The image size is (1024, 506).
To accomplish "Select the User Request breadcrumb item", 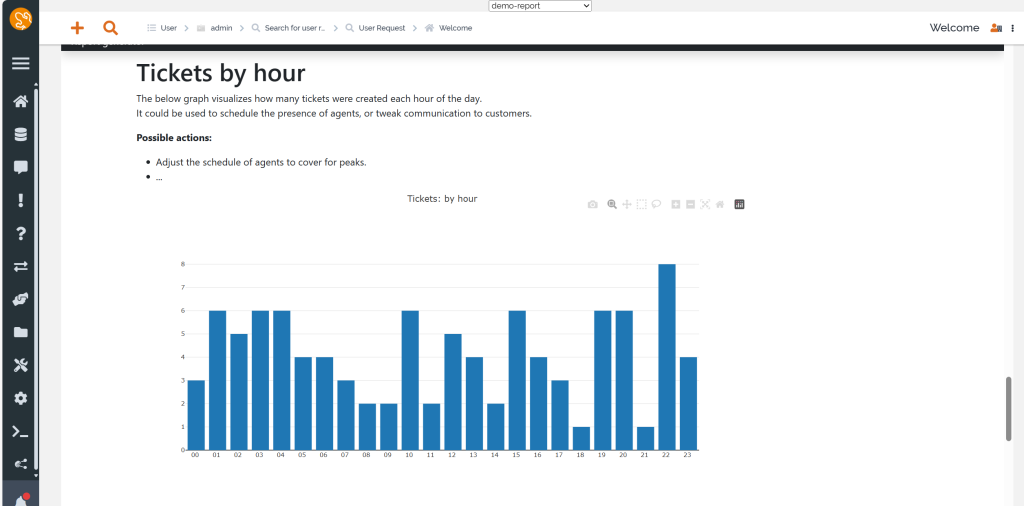I will [381, 28].
